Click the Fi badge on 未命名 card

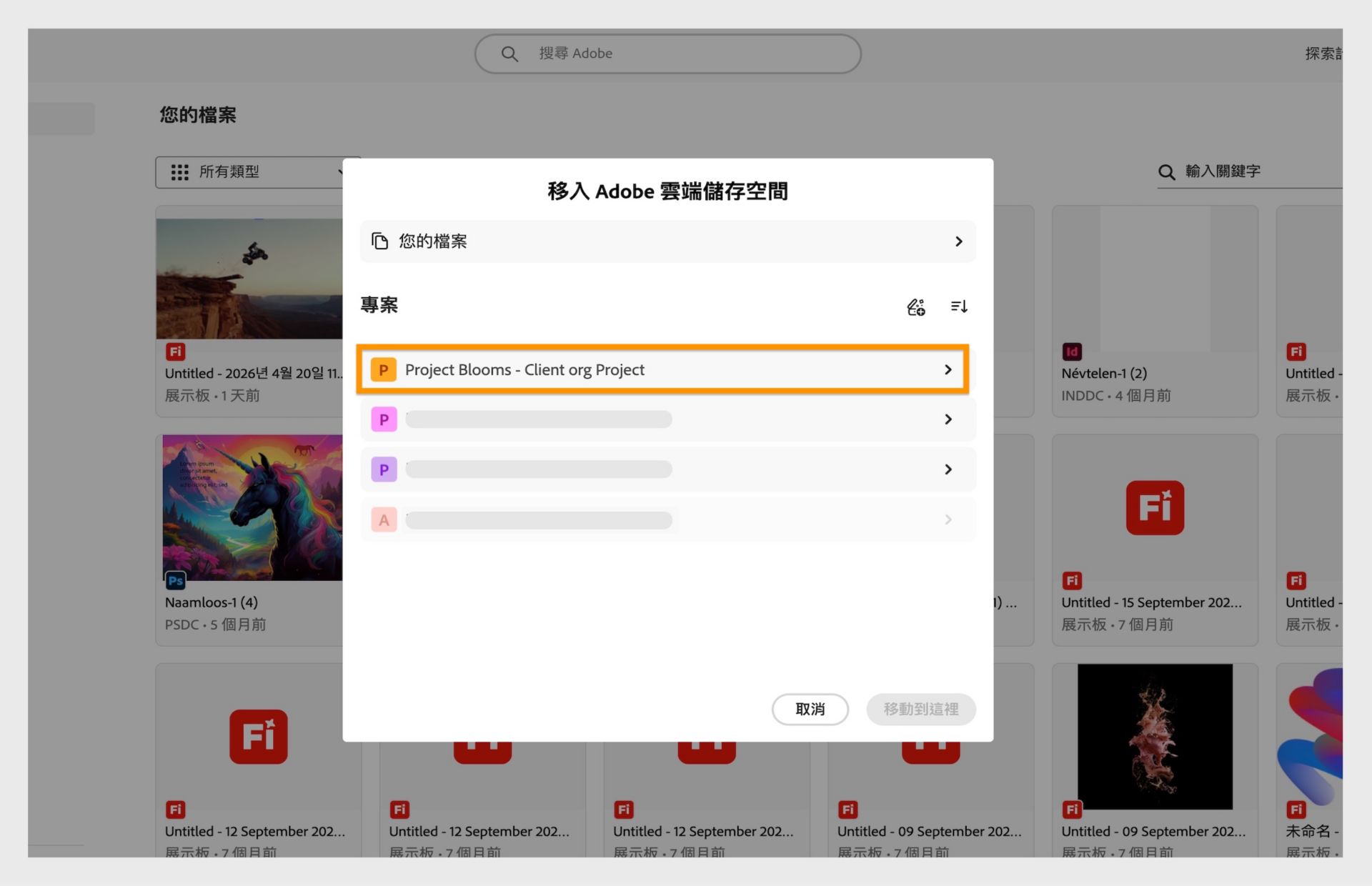1296,810
